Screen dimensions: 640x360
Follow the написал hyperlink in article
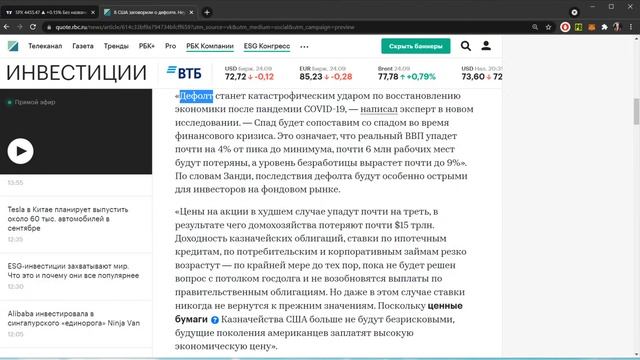click(378, 109)
